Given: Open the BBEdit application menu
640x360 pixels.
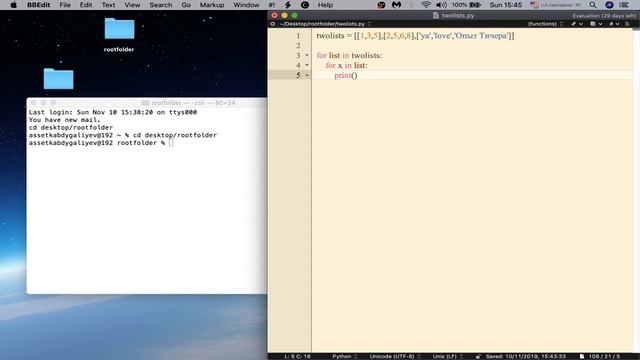Looking at the screenshot, I should click(x=38, y=5).
